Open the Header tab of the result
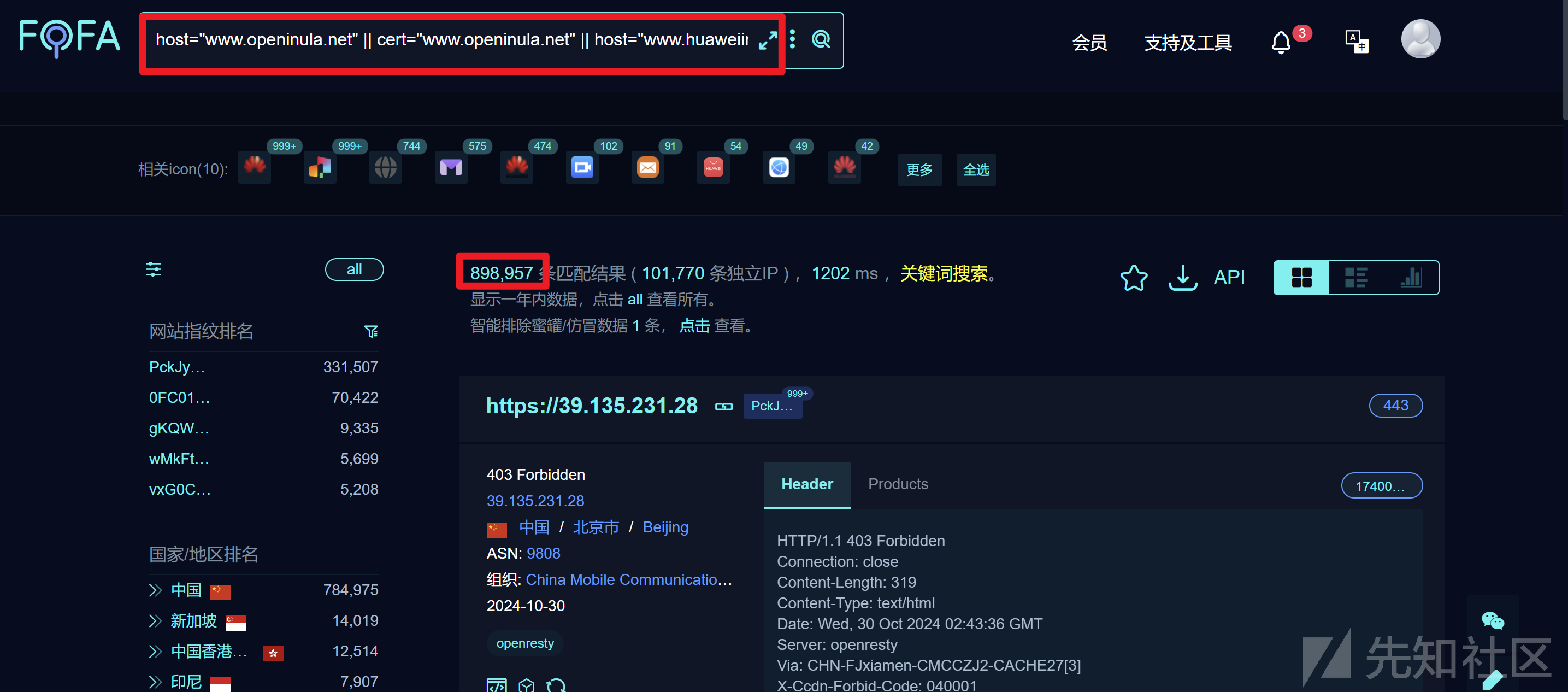Viewport: 1568px width, 692px height. point(806,484)
